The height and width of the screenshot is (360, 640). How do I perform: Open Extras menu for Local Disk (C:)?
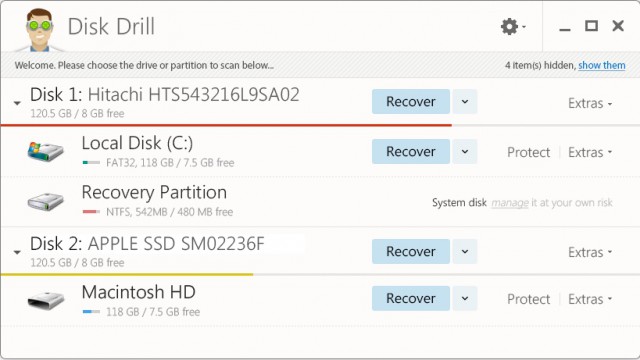pyautogui.click(x=590, y=152)
